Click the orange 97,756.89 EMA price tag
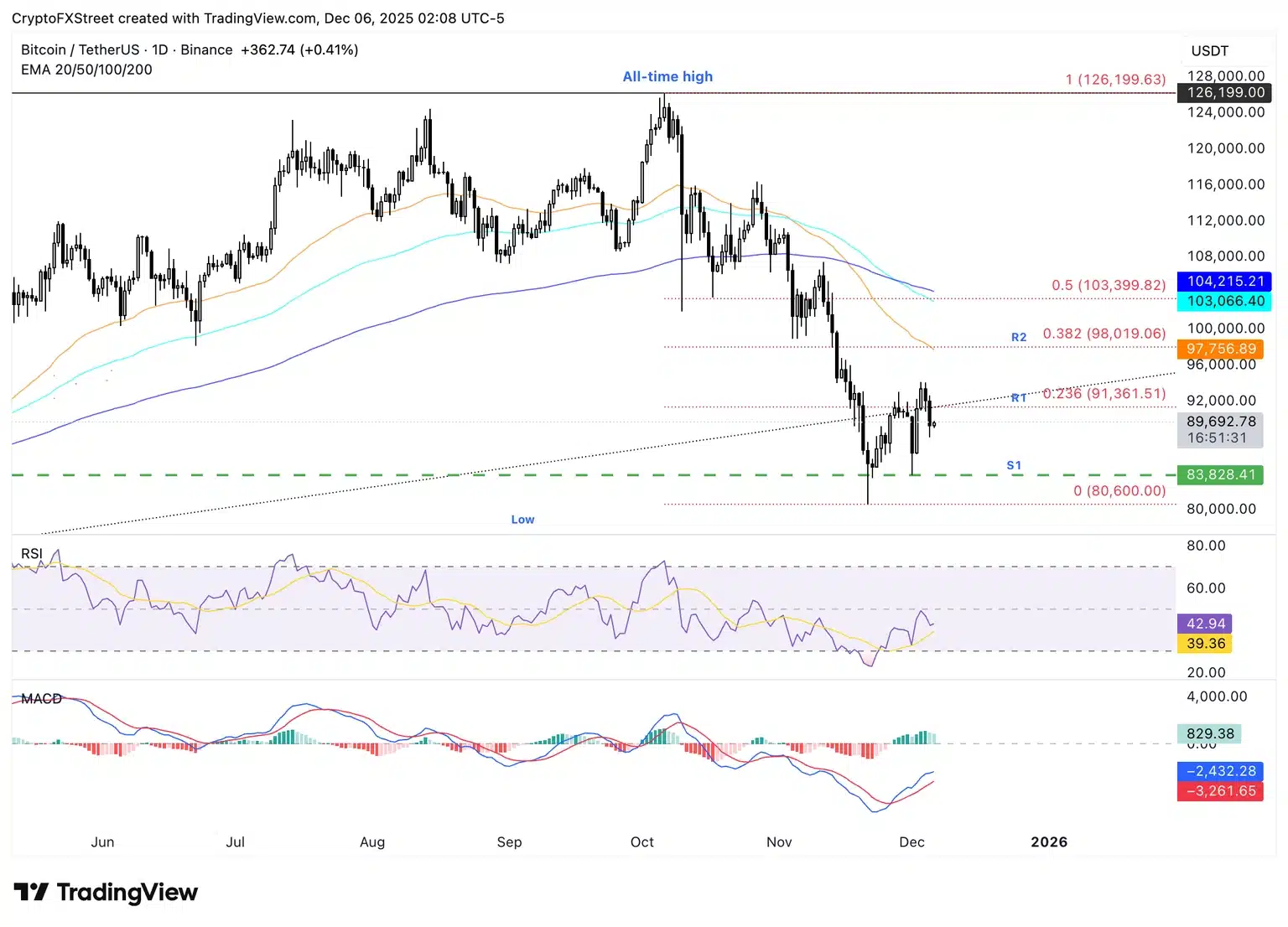This screenshot has width=1288, height=927. click(1220, 349)
